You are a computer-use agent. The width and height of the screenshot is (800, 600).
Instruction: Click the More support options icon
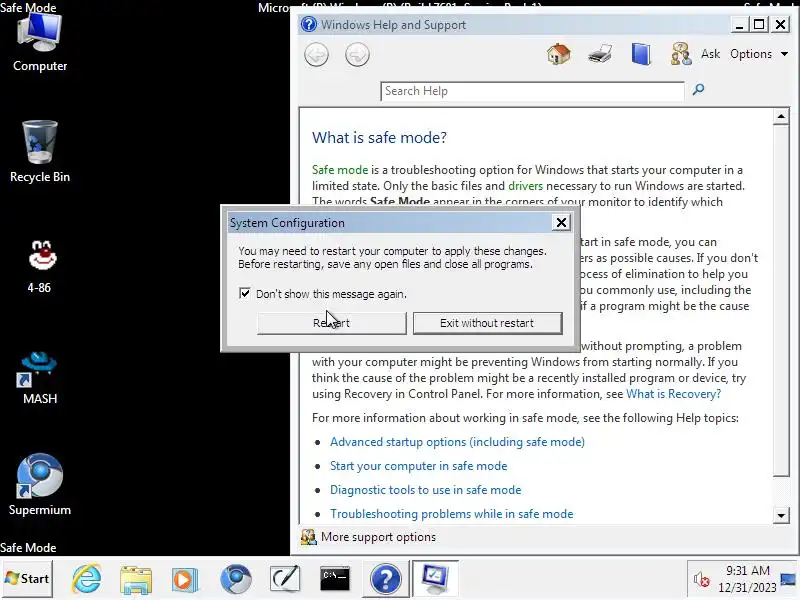point(308,537)
